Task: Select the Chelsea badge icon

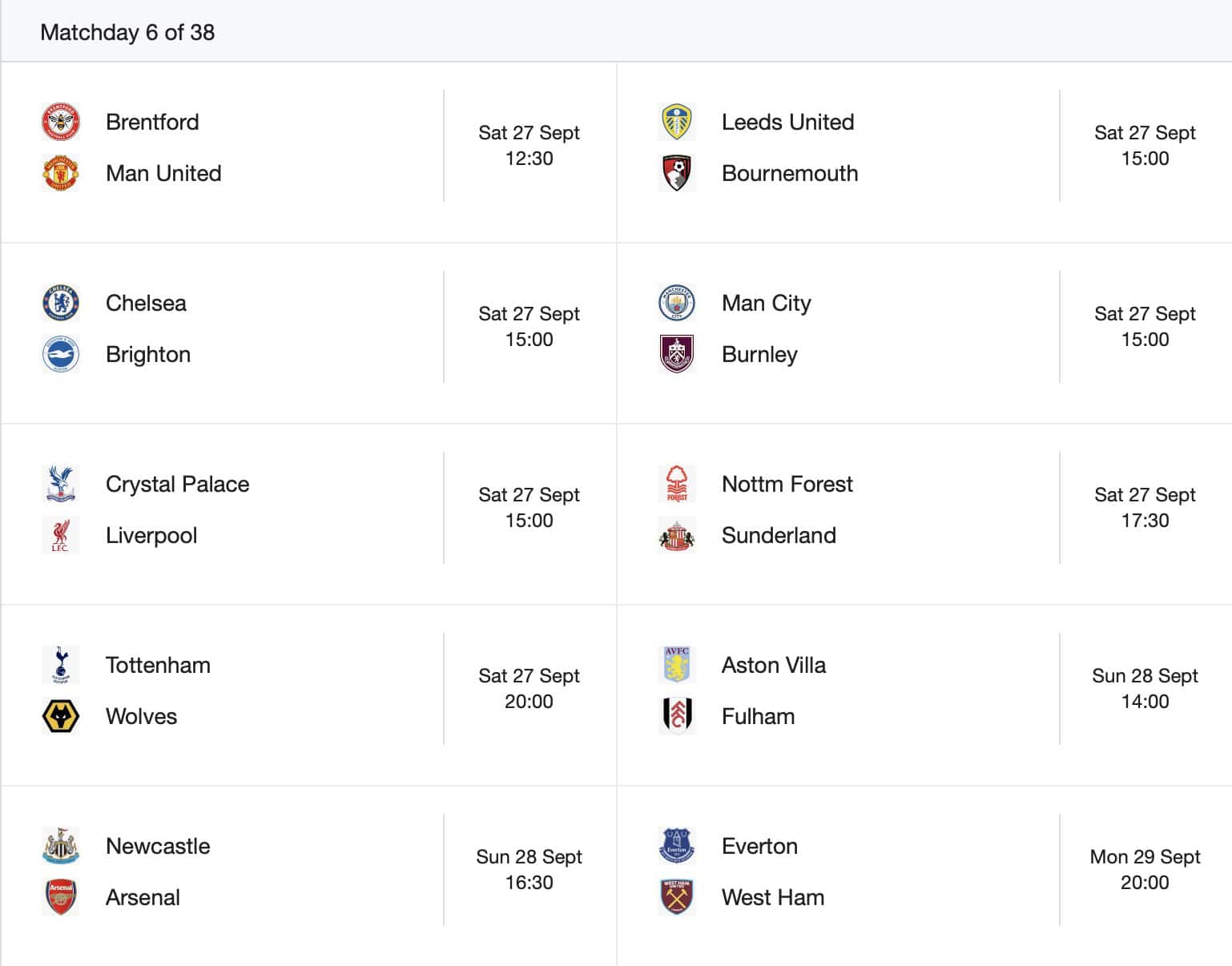Action: 61,303
